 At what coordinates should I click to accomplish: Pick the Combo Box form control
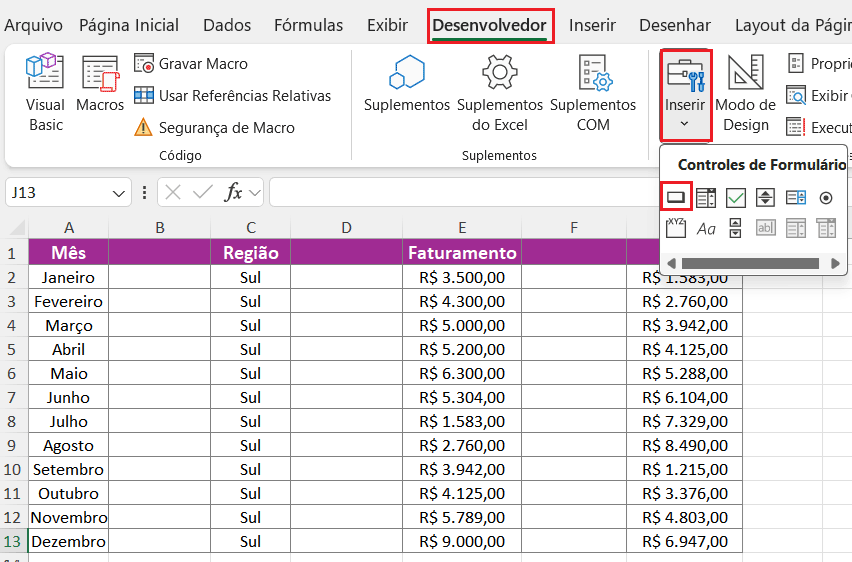click(x=706, y=198)
